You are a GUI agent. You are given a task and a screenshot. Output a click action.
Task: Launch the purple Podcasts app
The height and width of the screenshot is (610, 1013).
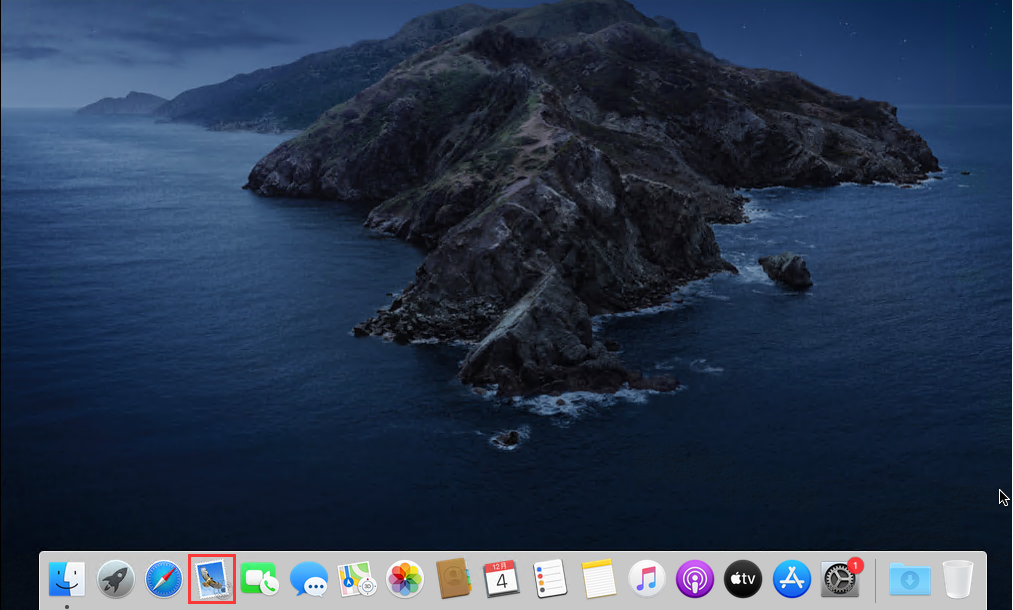[695, 578]
